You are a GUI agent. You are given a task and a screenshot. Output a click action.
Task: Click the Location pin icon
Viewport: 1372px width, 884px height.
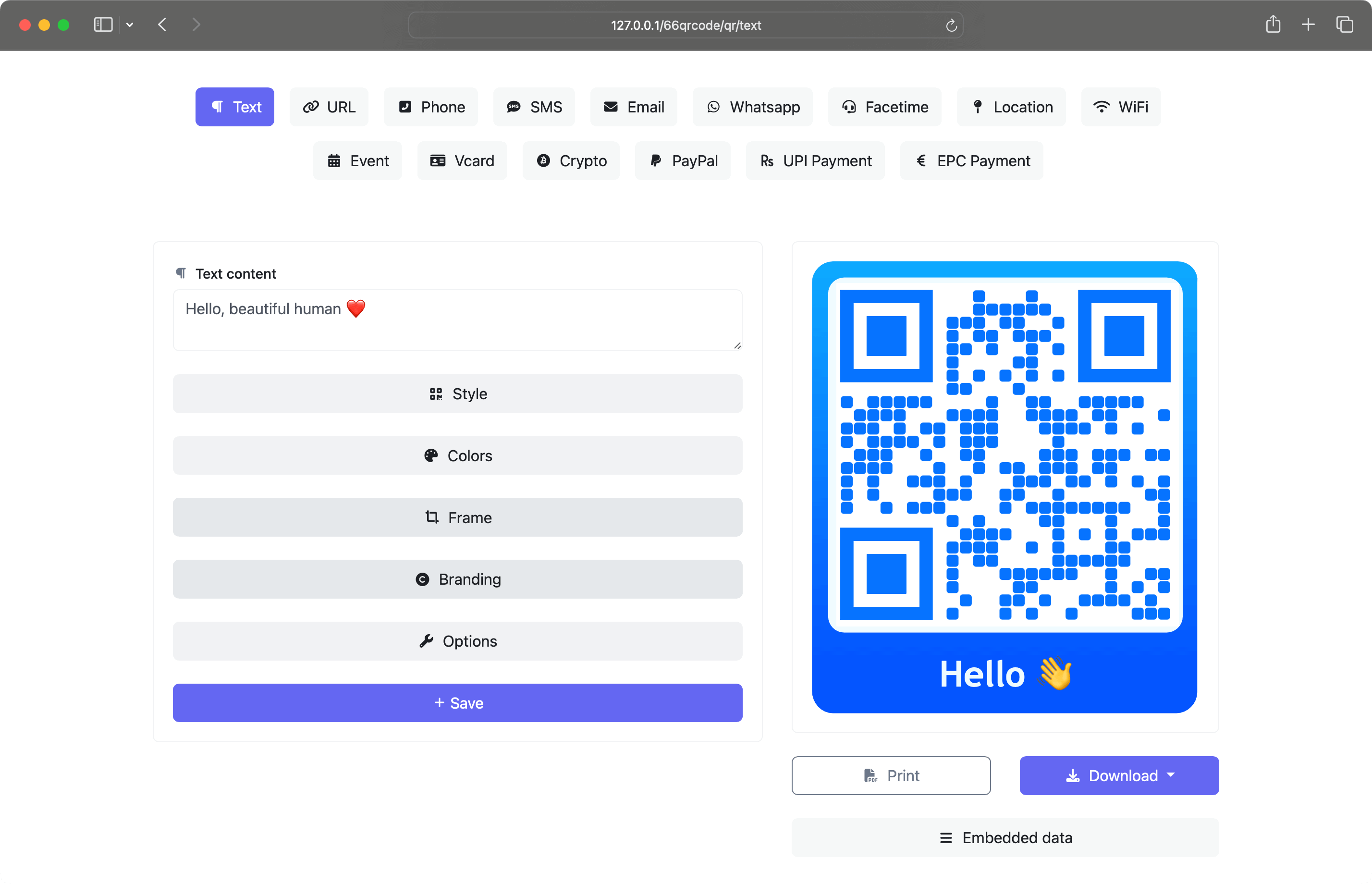(978, 107)
